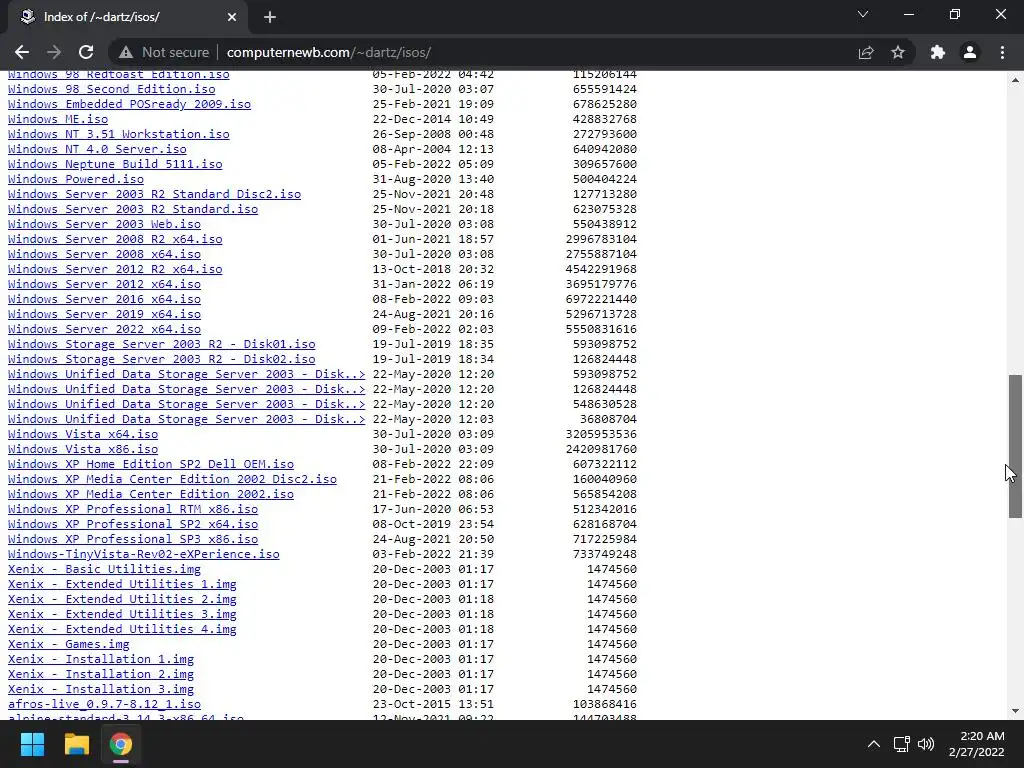Open the Extensions puzzle icon
This screenshot has width=1024, height=768.
938,52
